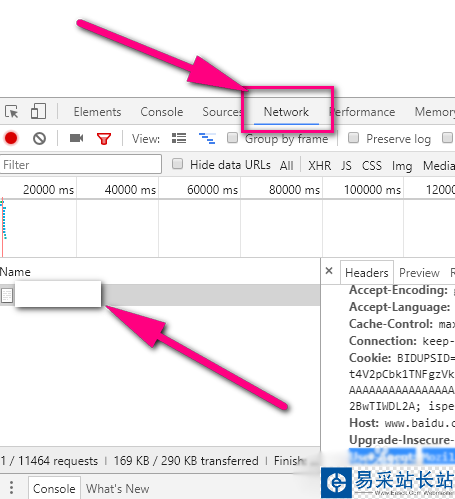Switch to the Performance tab
The width and height of the screenshot is (455, 499).
point(362,112)
